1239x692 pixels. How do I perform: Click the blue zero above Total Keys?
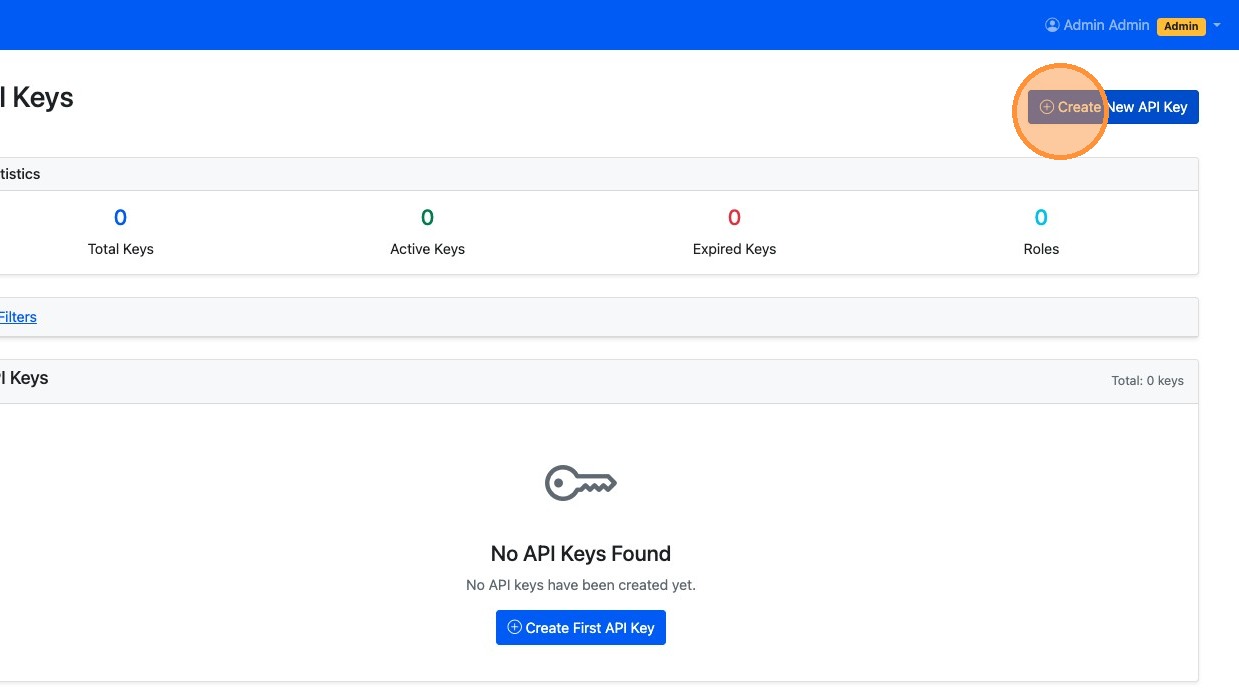(x=121, y=217)
